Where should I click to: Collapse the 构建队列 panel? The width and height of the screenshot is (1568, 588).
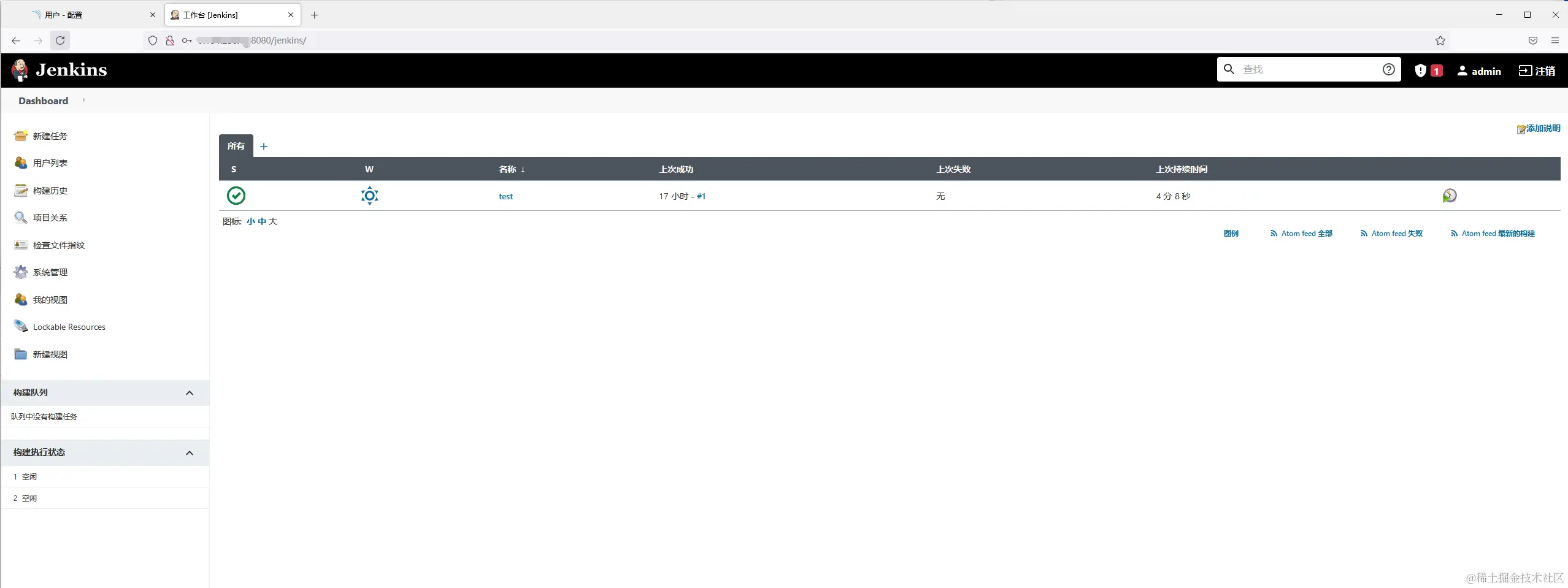[190, 393]
